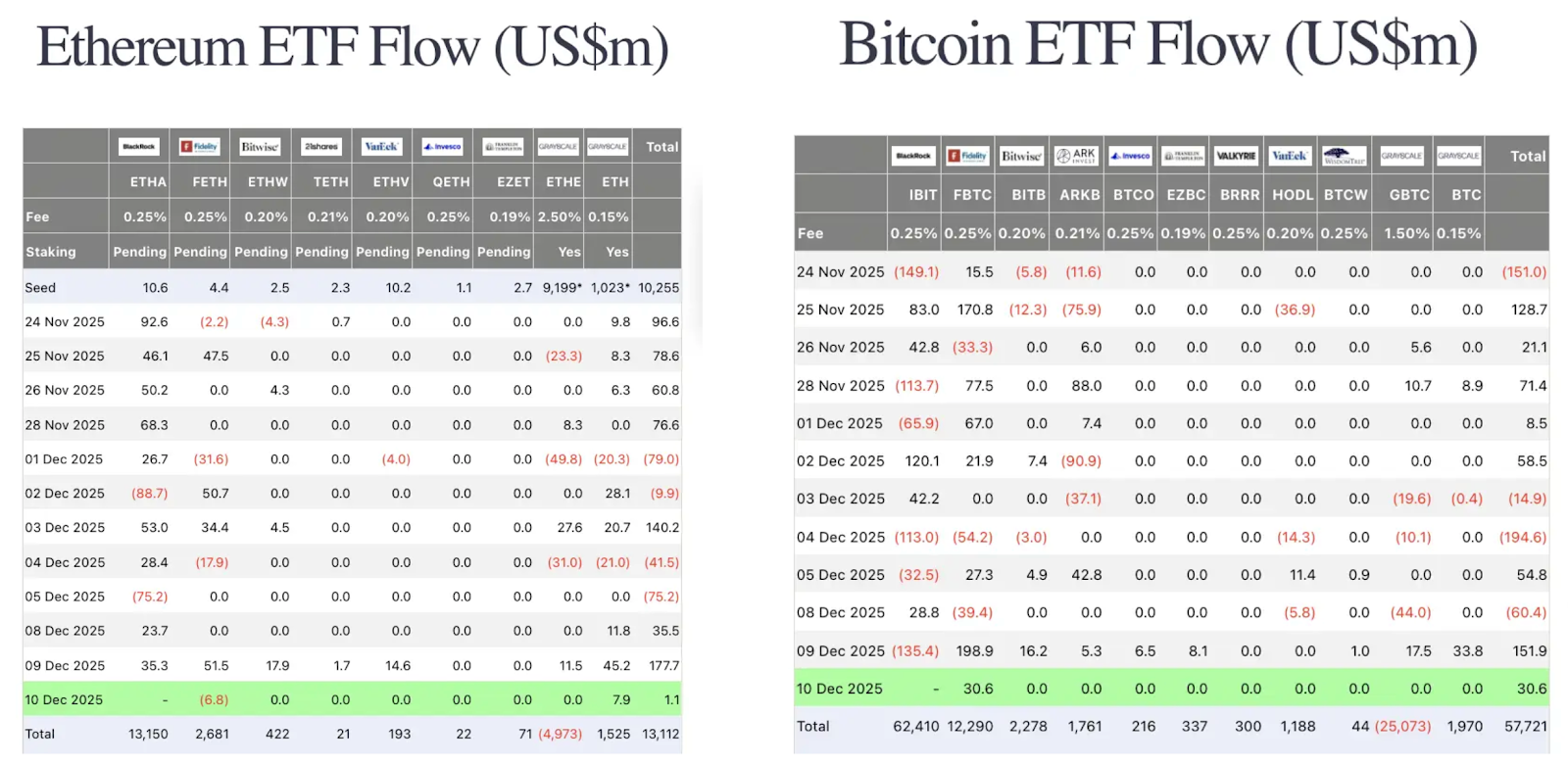Click the Ethereum ETF Flow title
This screenshot has width=1568, height=766.
(353, 47)
